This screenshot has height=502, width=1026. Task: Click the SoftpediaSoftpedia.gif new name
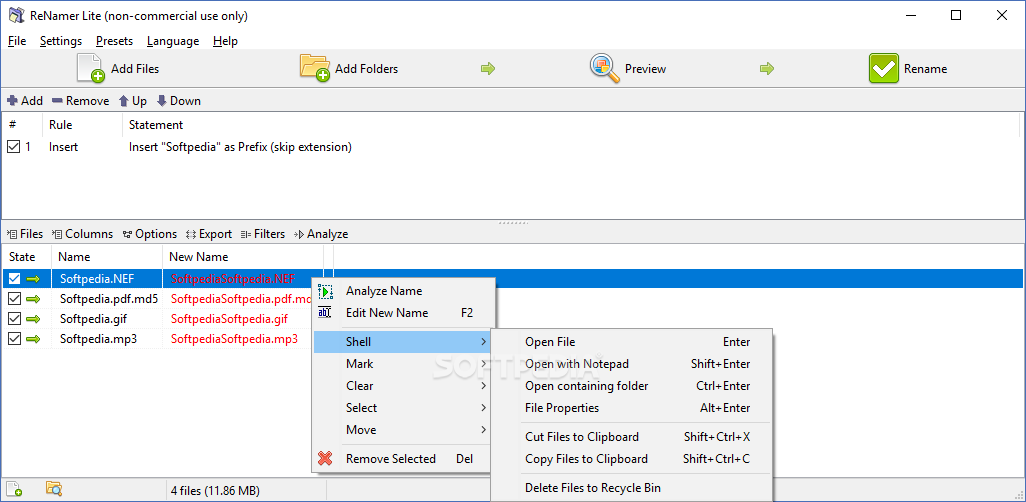[x=229, y=319]
